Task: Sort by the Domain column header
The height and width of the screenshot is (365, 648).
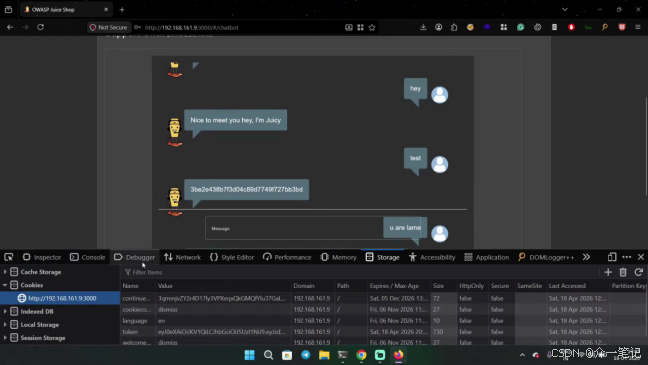Action: 312,286
